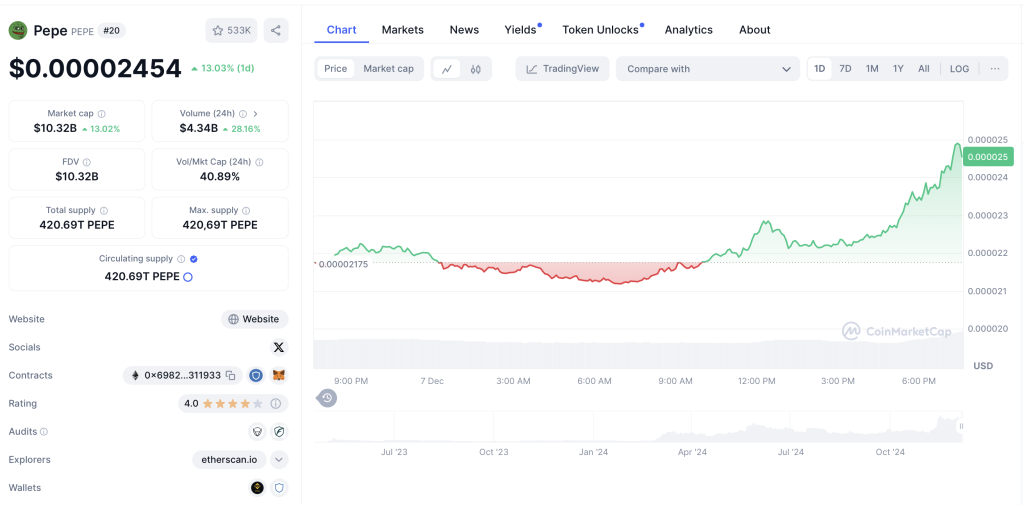Screen dimensions: 1024x505
Task: Click the #20 rank badge
Action: pyautogui.click(x=112, y=31)
